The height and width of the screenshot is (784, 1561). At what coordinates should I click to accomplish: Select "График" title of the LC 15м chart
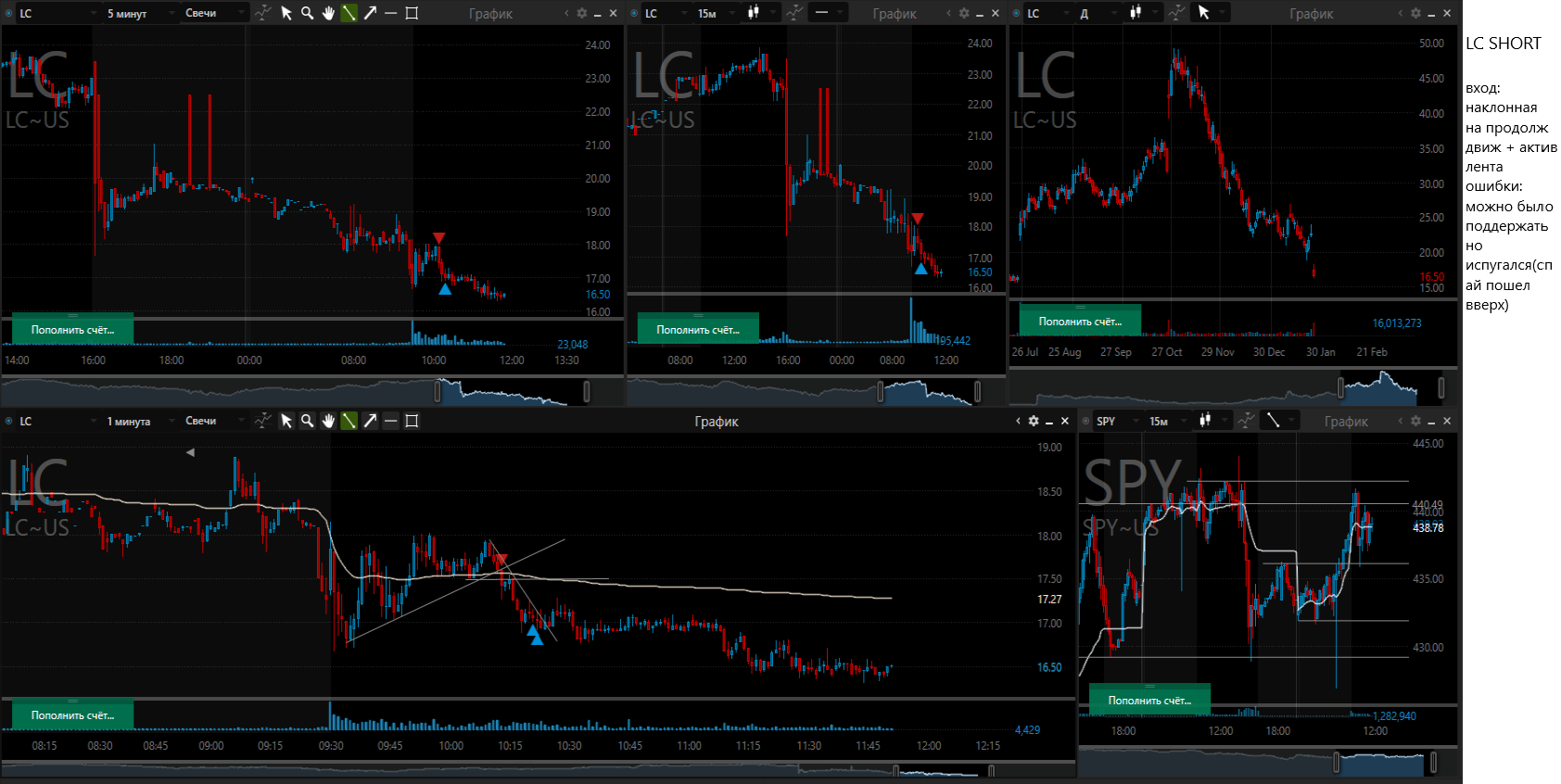(x=895, y=13)
